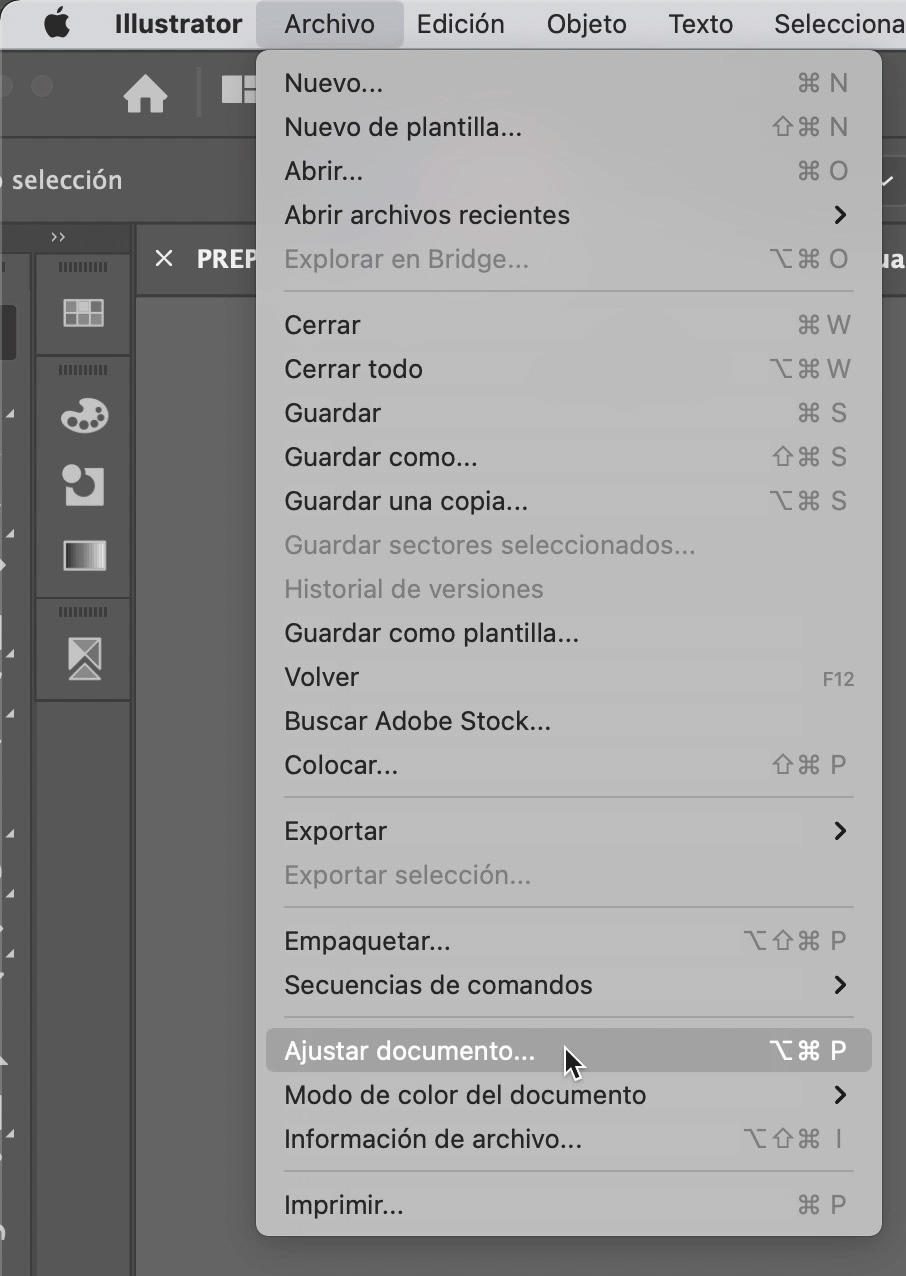Screen dimensions: 906x1276
Task: Open the Swatches panel icon
Action: pyautogui.click(x=83, y=313)
